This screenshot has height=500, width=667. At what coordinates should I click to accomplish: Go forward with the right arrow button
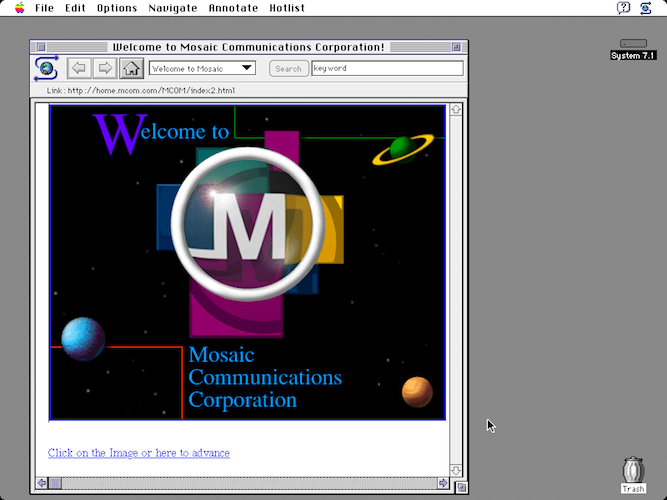pos(105,68)
